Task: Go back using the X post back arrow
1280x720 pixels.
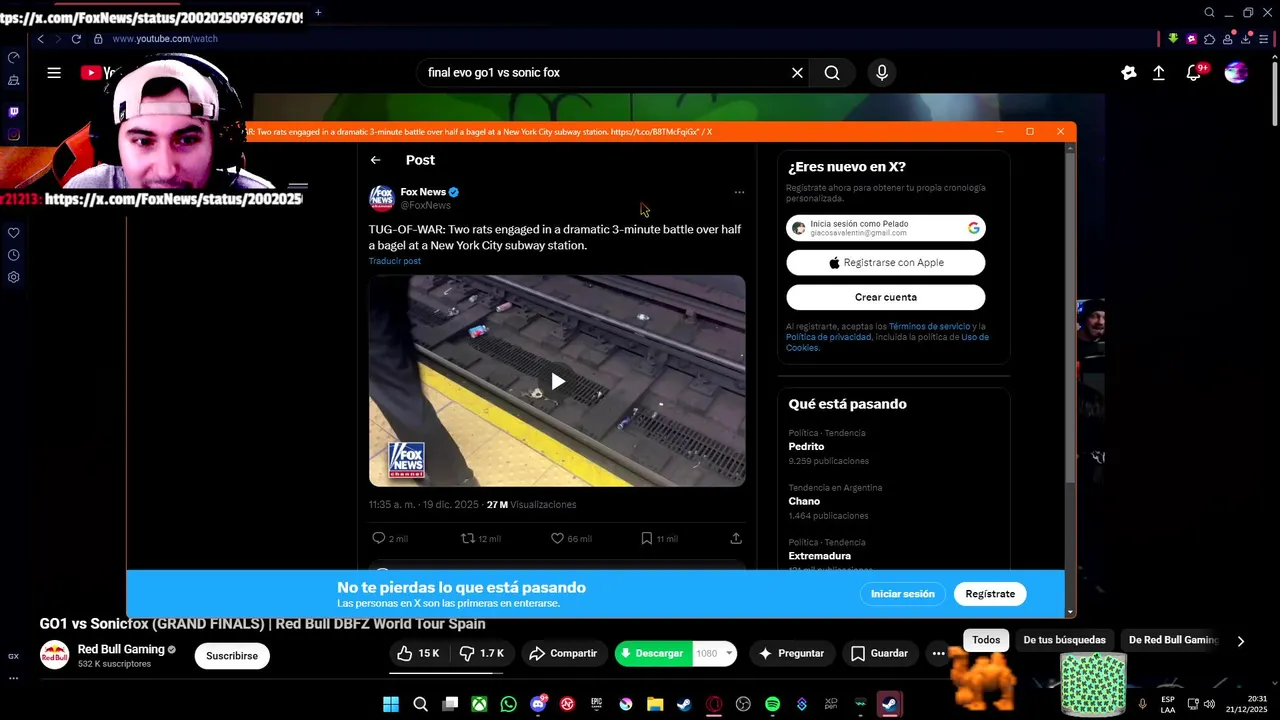Action: click(x=375, y=160)
